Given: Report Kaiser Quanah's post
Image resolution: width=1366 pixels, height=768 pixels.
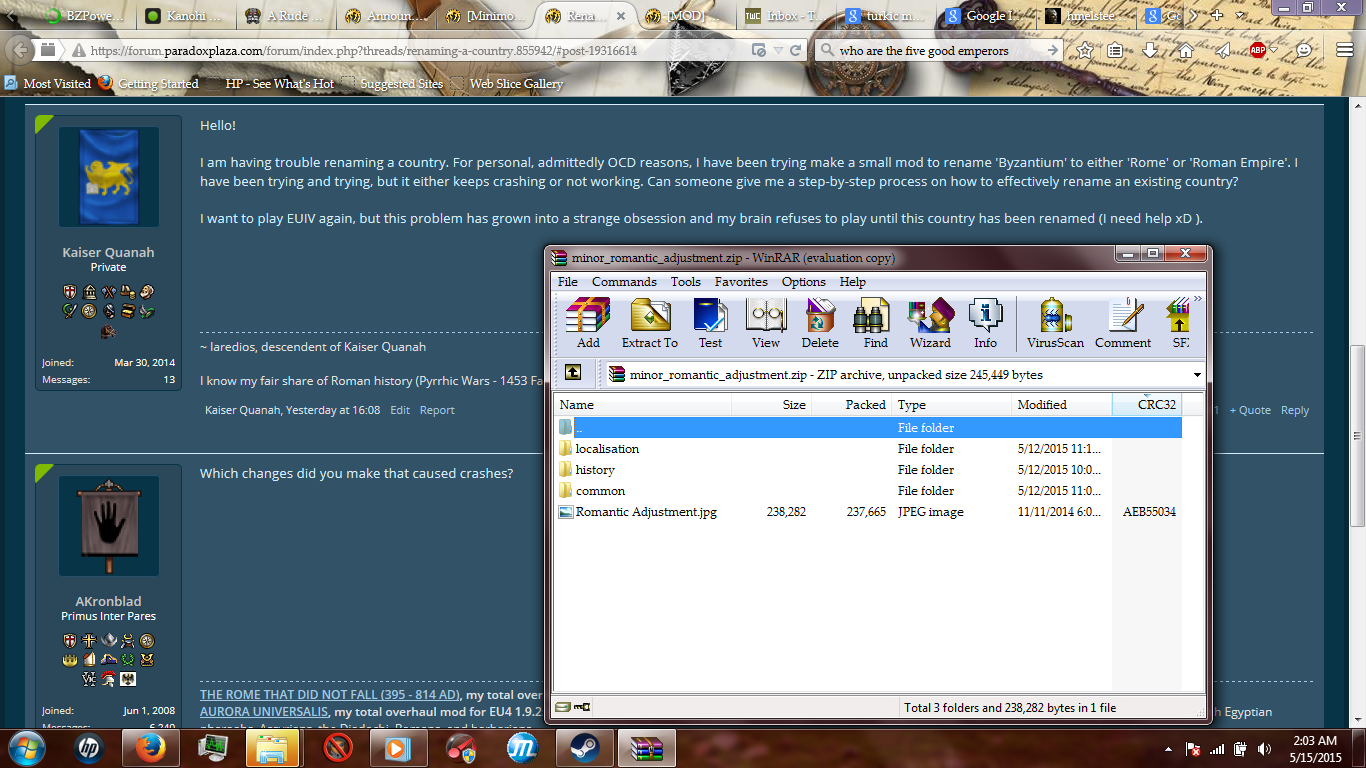Looking at the screenshot, I should coord(437,410).
